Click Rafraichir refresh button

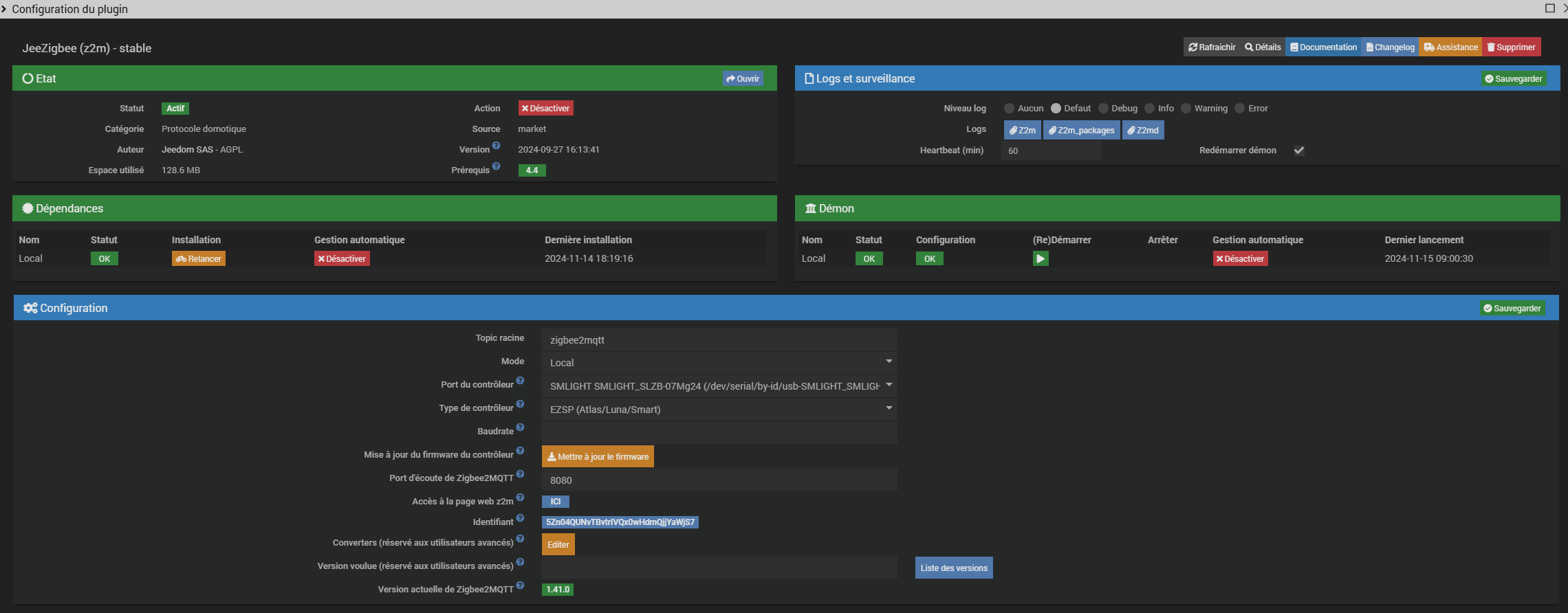[x=1212, y=47]
